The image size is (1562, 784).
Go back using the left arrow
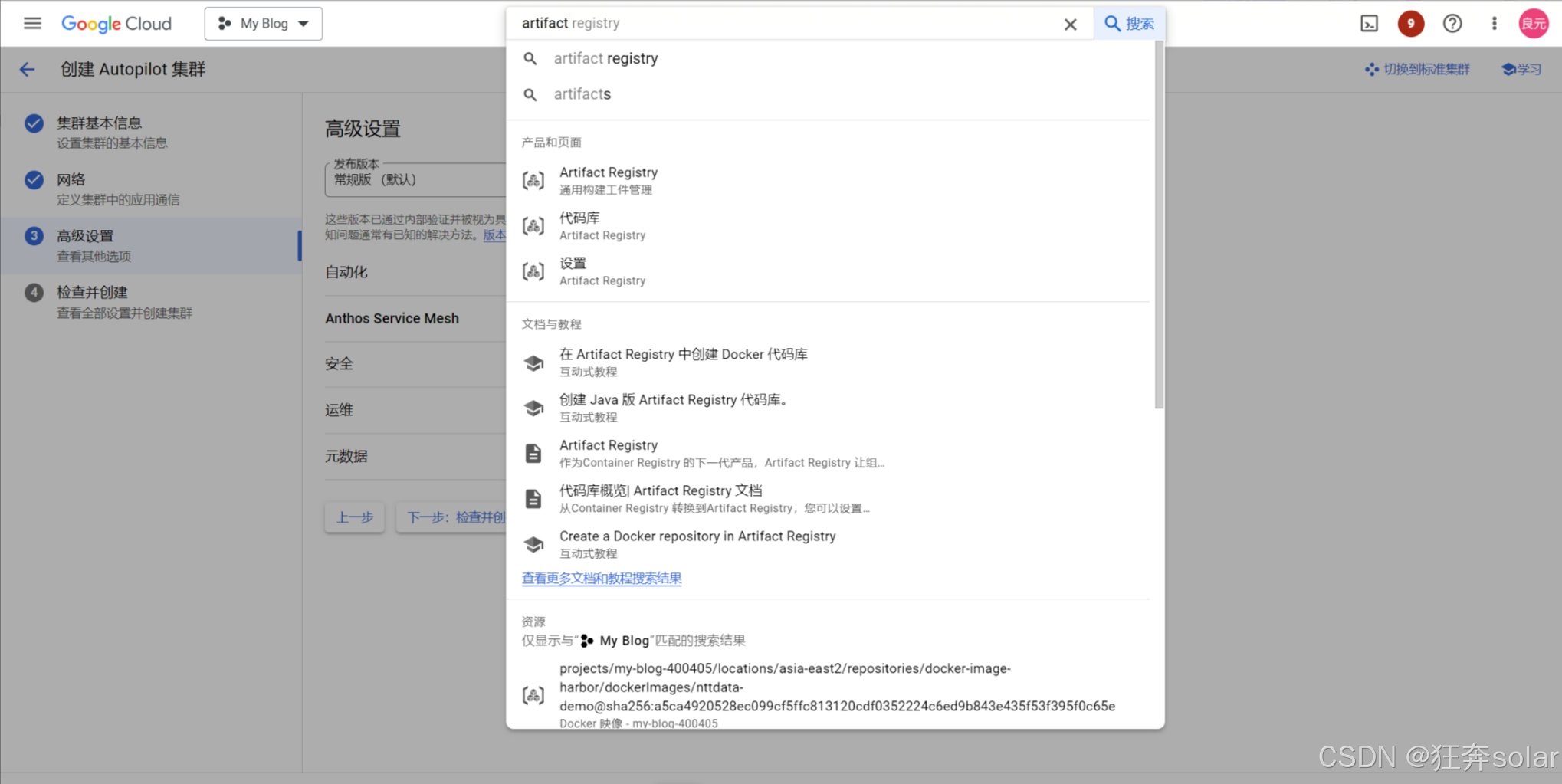pos(28,70)
